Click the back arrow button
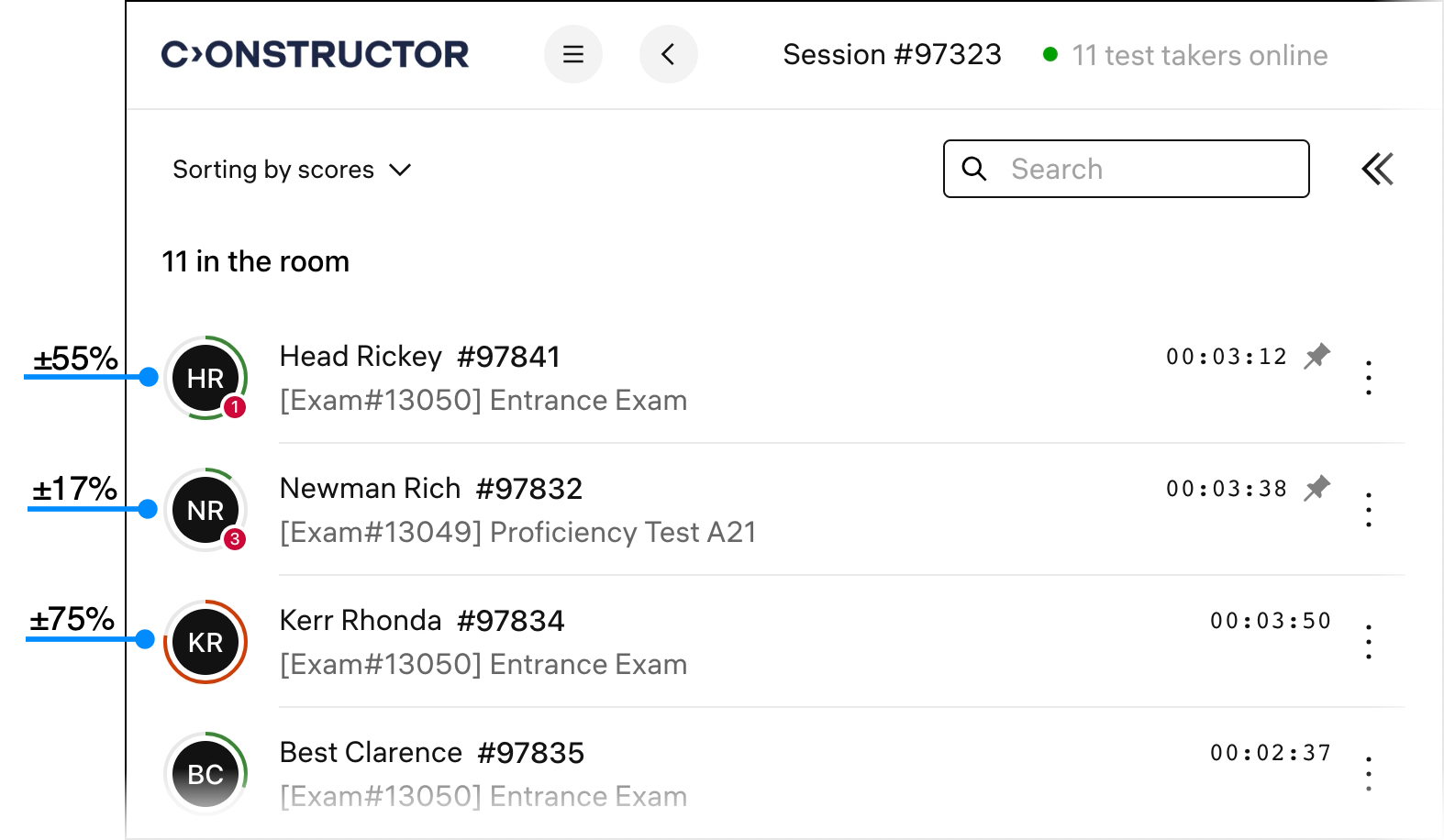This screenshot has height=840, width=1444. [668, 55]
